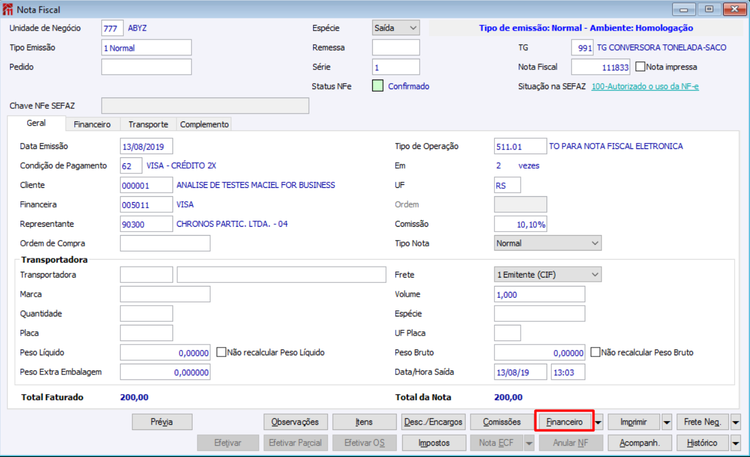Click the Unidade de Negócio field 777
Viewport: 750px width, 457px height.
coord(112,28)
